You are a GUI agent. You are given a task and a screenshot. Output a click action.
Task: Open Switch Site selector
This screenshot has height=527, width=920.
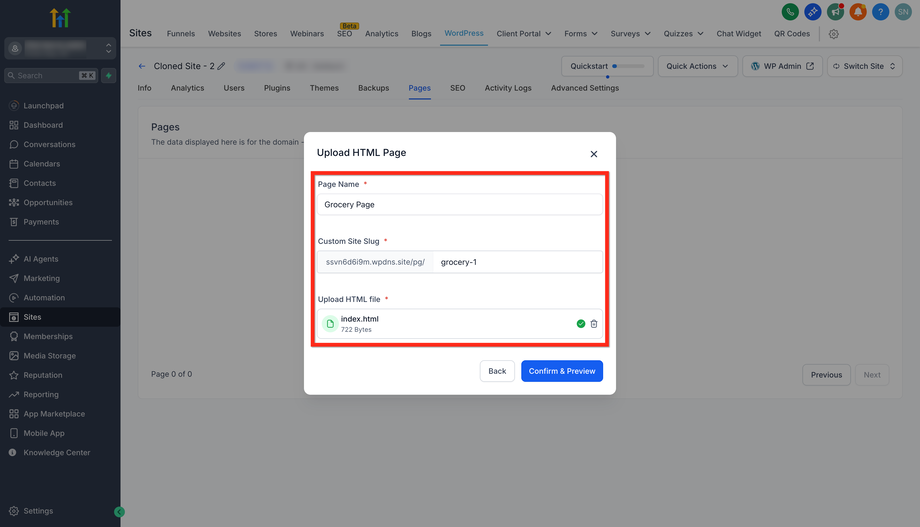pyautogui.click(x=864, y=66)
